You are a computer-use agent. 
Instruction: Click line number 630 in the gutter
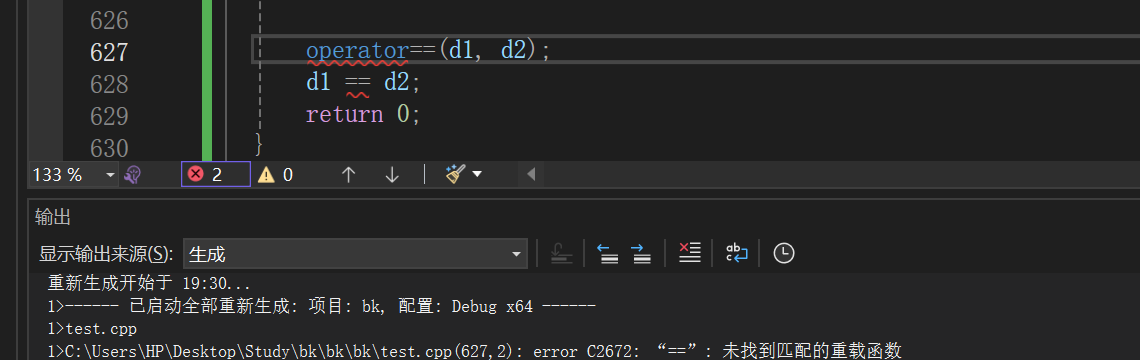(108, 148)
